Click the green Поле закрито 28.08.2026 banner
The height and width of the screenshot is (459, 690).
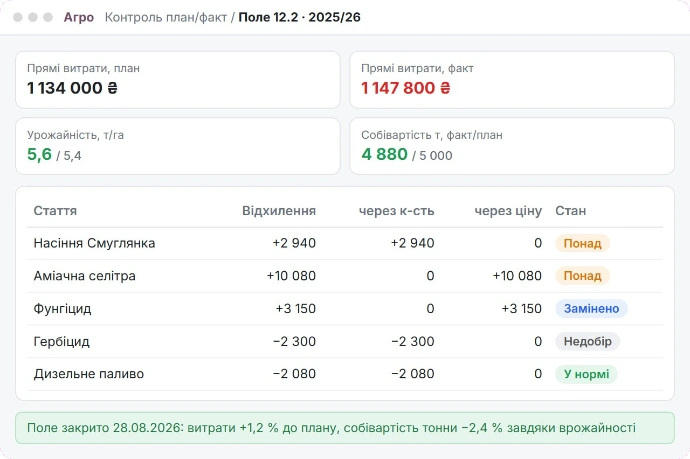click(345, 428)
